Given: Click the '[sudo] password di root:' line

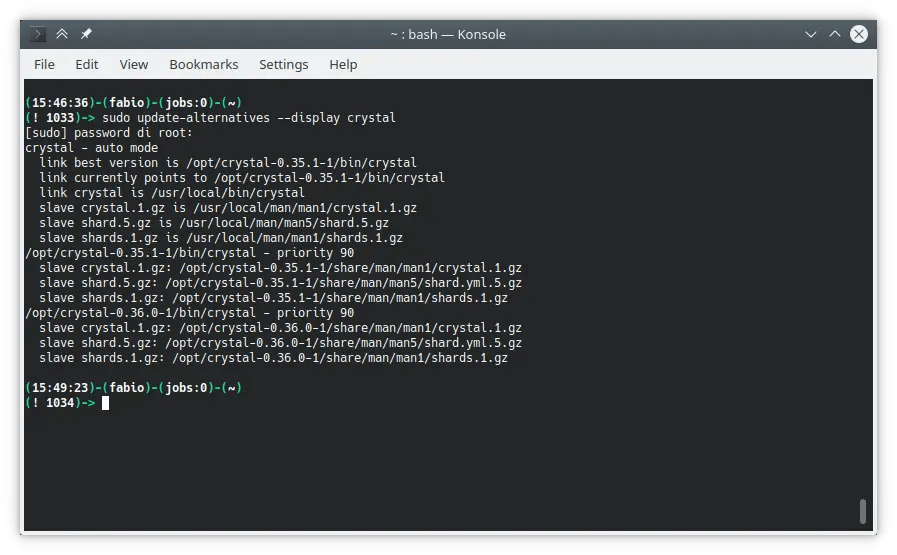Looking at the screenshot, I should [109, 133].
